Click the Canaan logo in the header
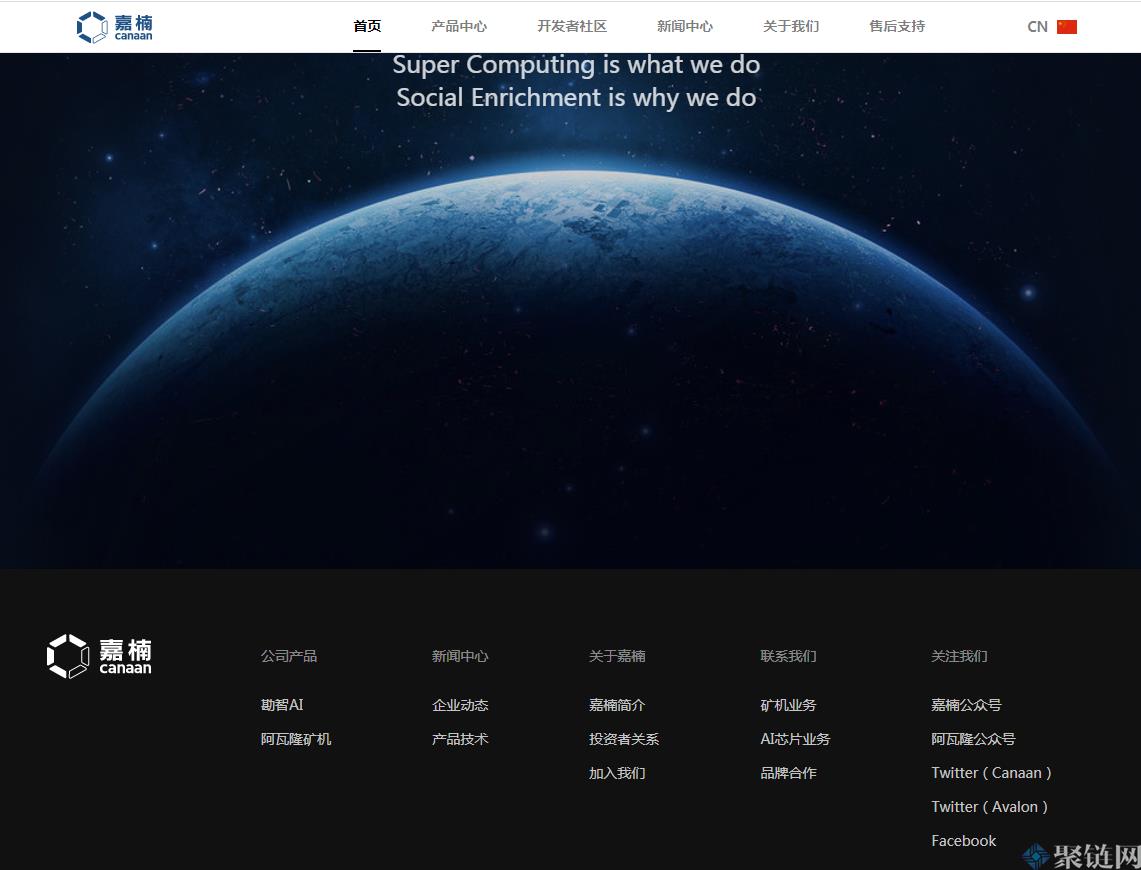The image size is (1141, 870). [114, 27]
